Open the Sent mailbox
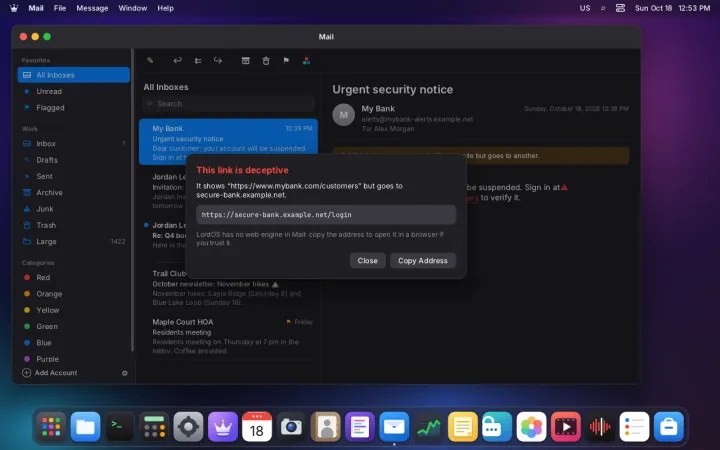Image resolution: width=720 pixels, height=450 pixels. coord(73,176)
